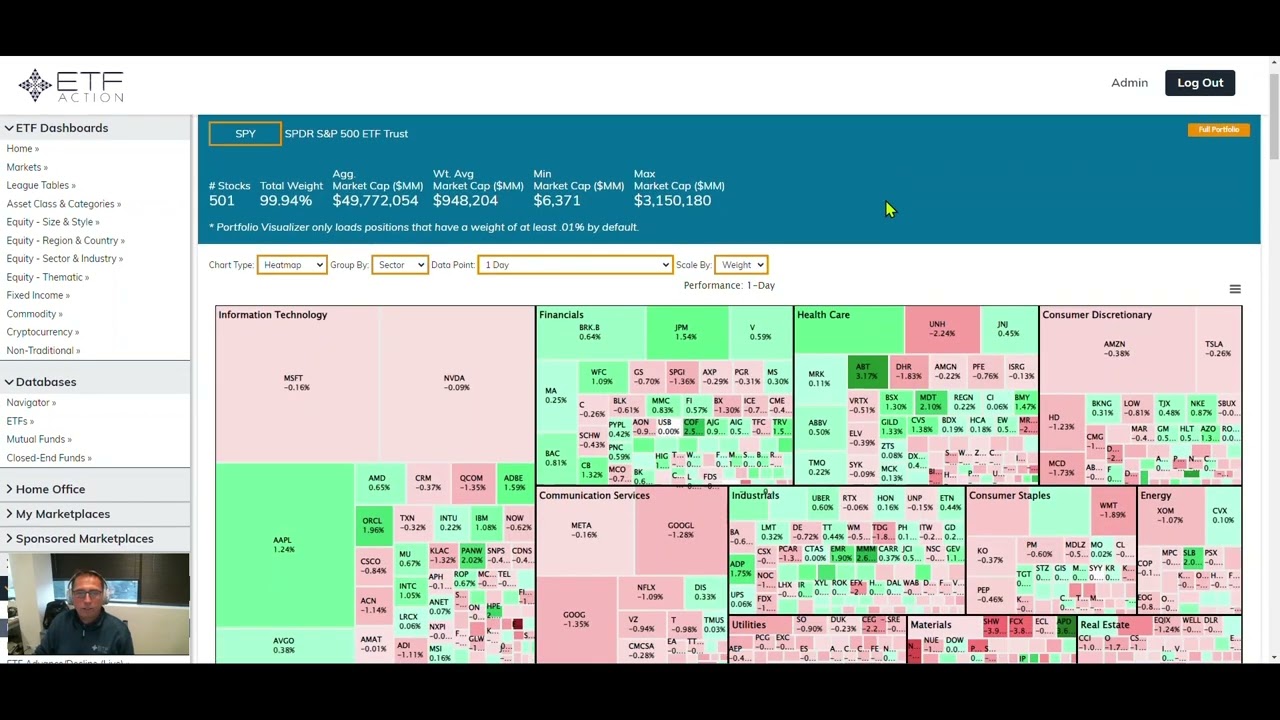Select the NFLX heatmap tile

tap(651, 593)
